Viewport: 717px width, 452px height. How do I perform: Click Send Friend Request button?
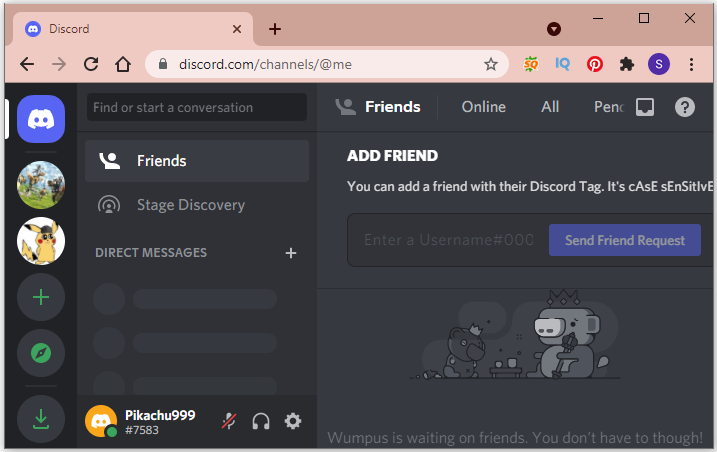pos(625,240)
